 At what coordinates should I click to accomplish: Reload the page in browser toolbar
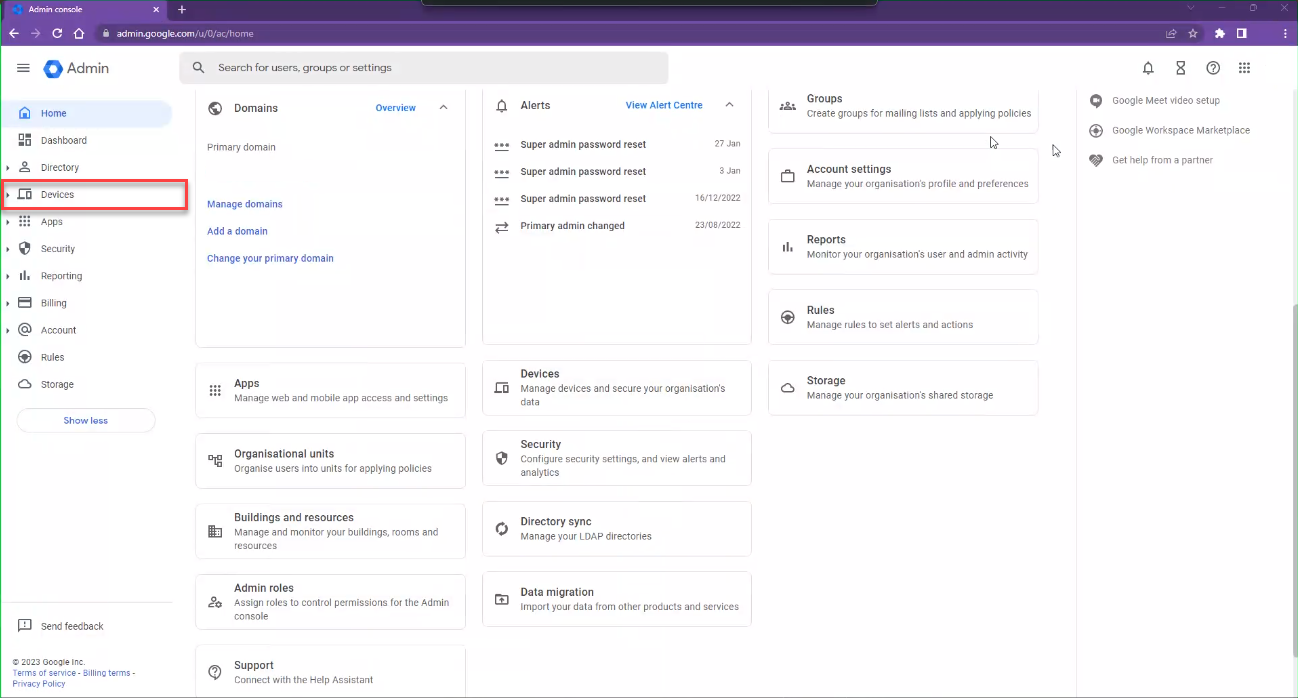coord(57,33)
